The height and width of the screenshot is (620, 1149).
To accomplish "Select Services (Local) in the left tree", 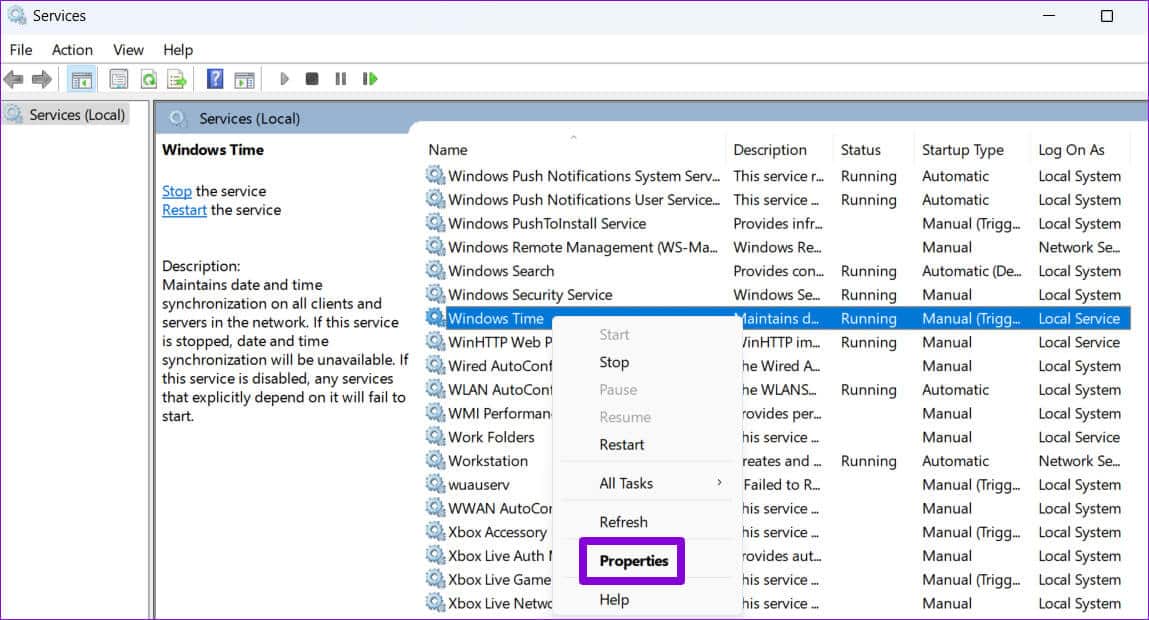I will tap(76, 114).
